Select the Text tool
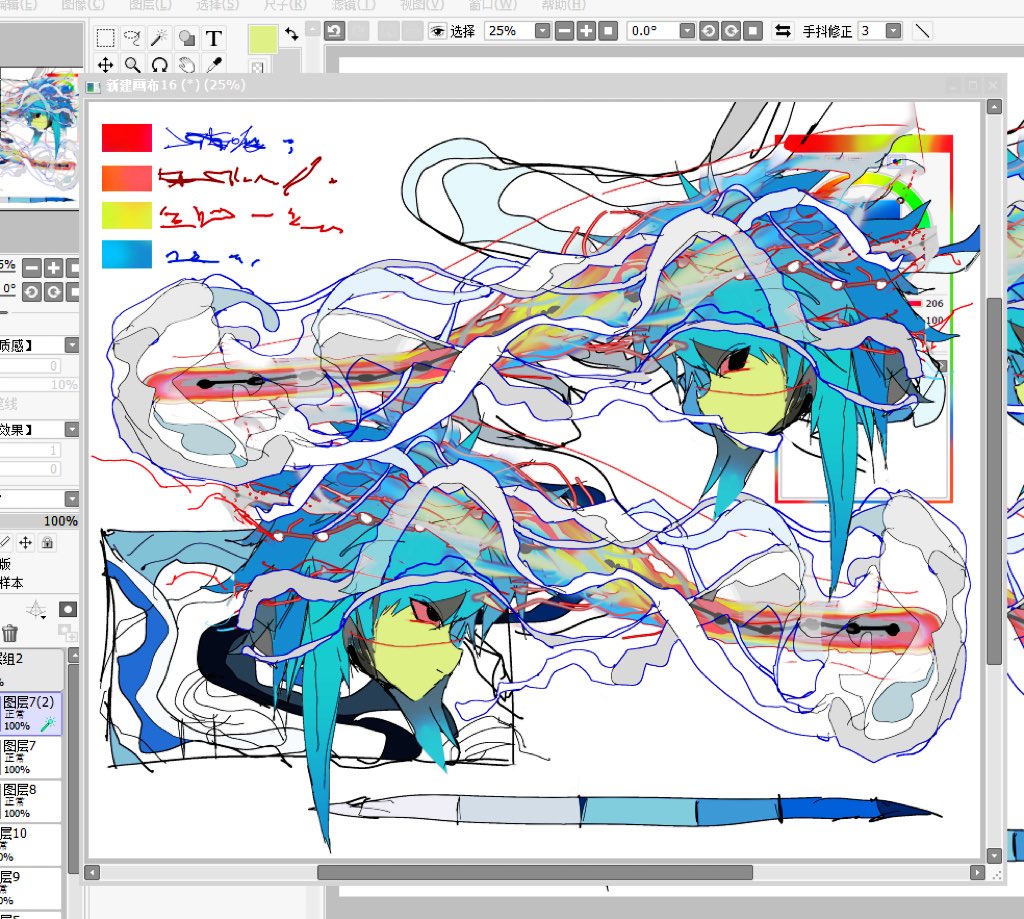Image resolution: width=1024 pixels, height=919 pixels. point(214,38)
